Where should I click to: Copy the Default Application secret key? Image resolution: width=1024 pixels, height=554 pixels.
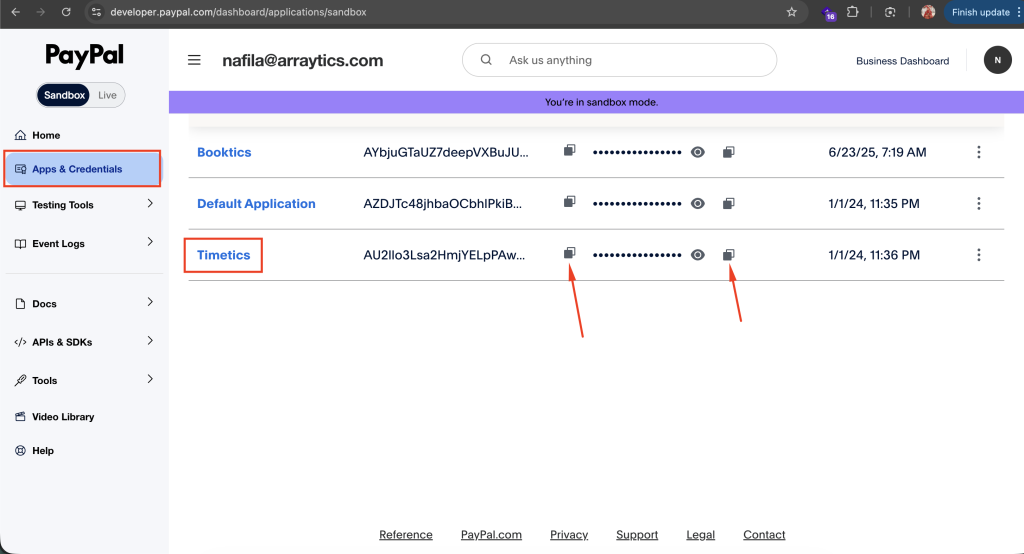(x=729, y=203)
